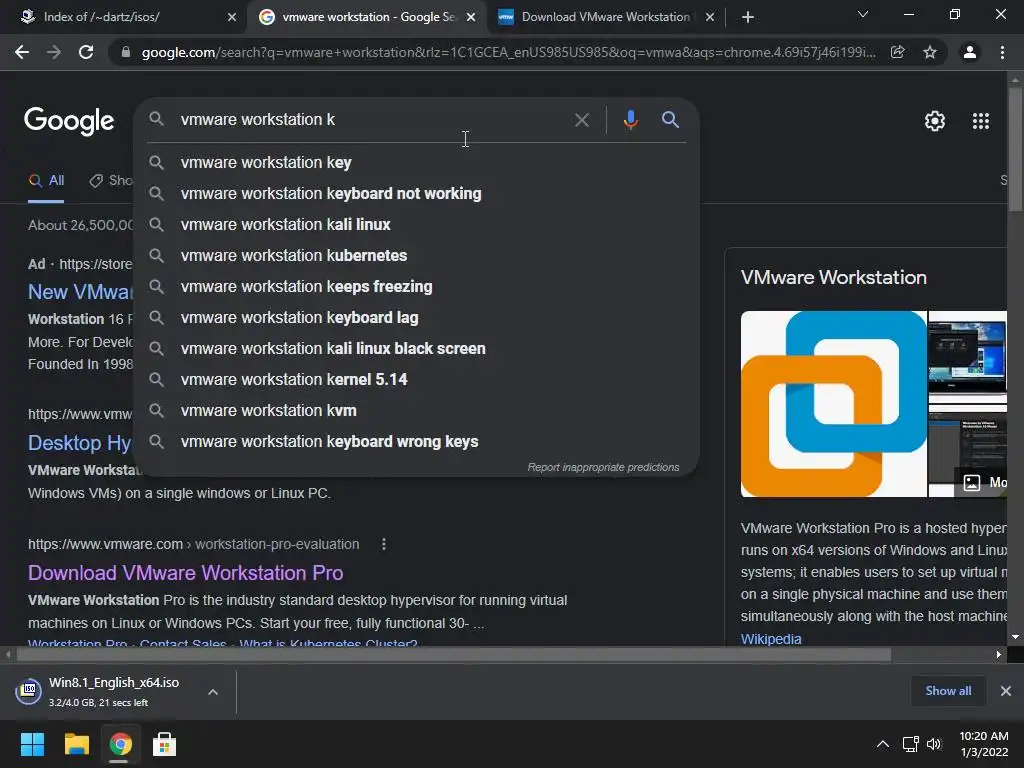Bookmark this page with the star icon
1024x768 pixels.
[x=930, y=52]
